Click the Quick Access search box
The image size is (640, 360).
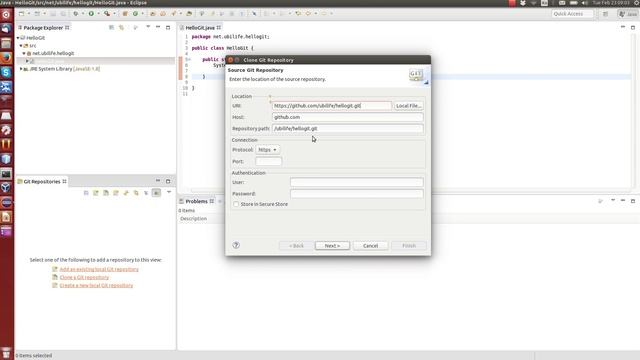point(572,14)
